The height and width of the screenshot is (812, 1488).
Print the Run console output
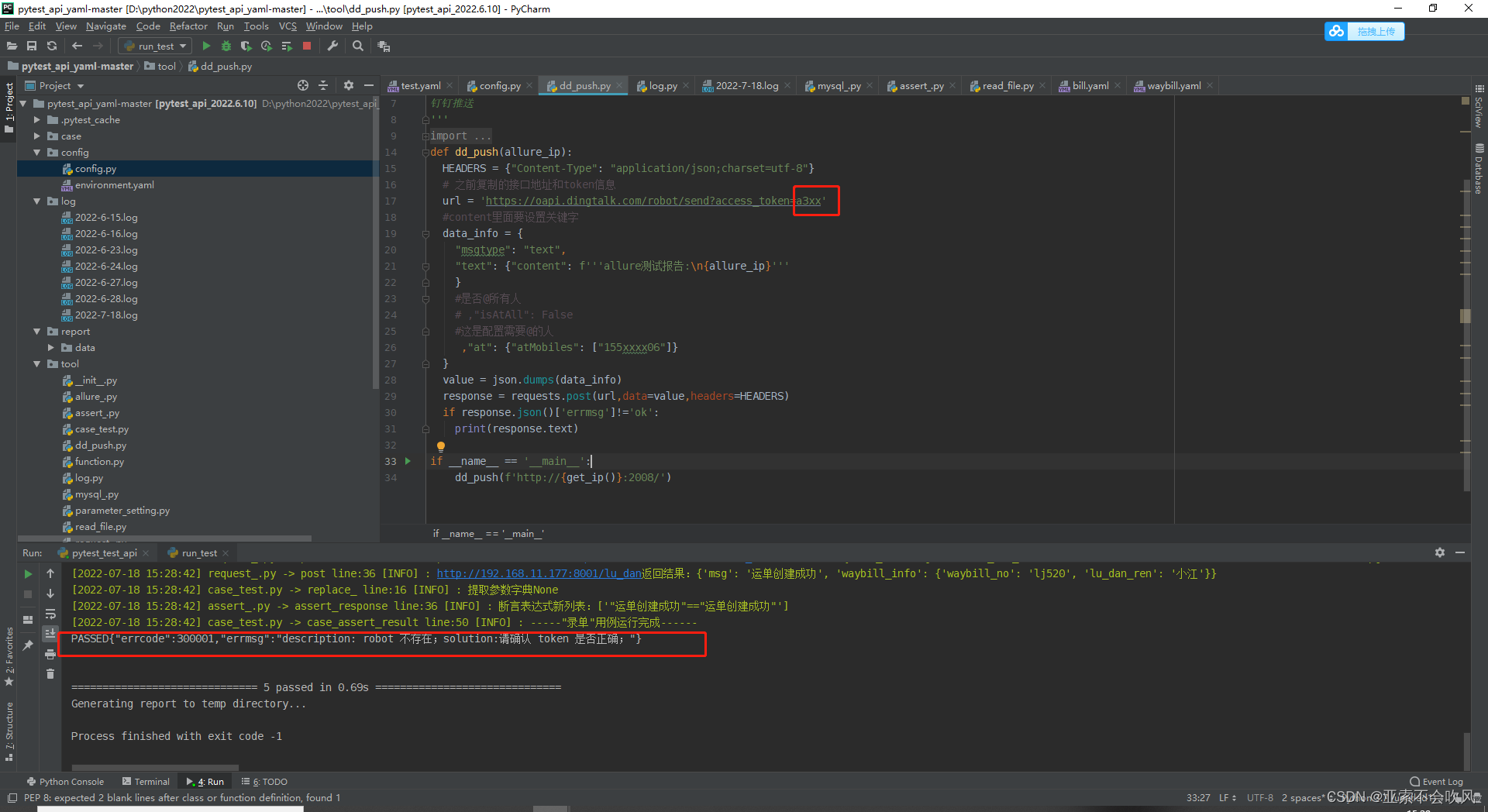50,654
